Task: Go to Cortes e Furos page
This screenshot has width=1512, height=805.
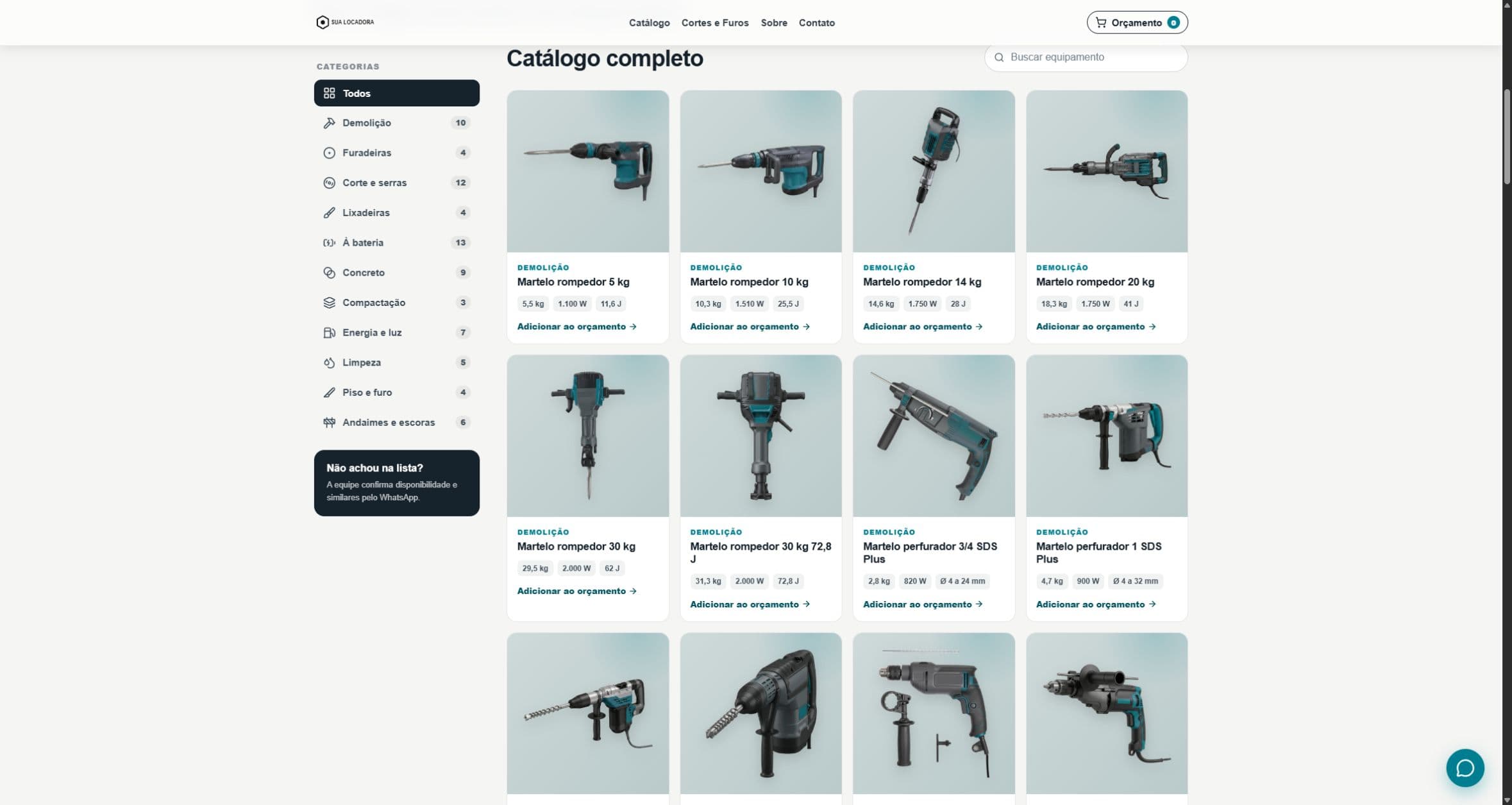Action: [x=715, y=22]
